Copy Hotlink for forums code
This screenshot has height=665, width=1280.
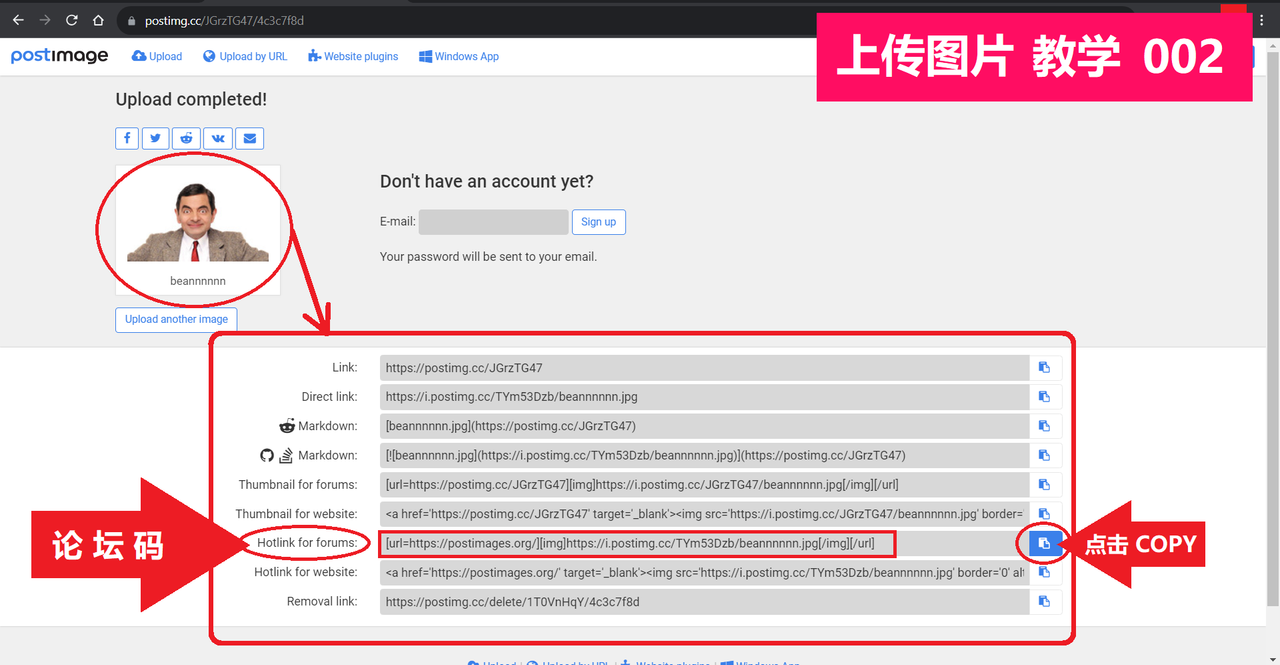(x=1045, y=543)
